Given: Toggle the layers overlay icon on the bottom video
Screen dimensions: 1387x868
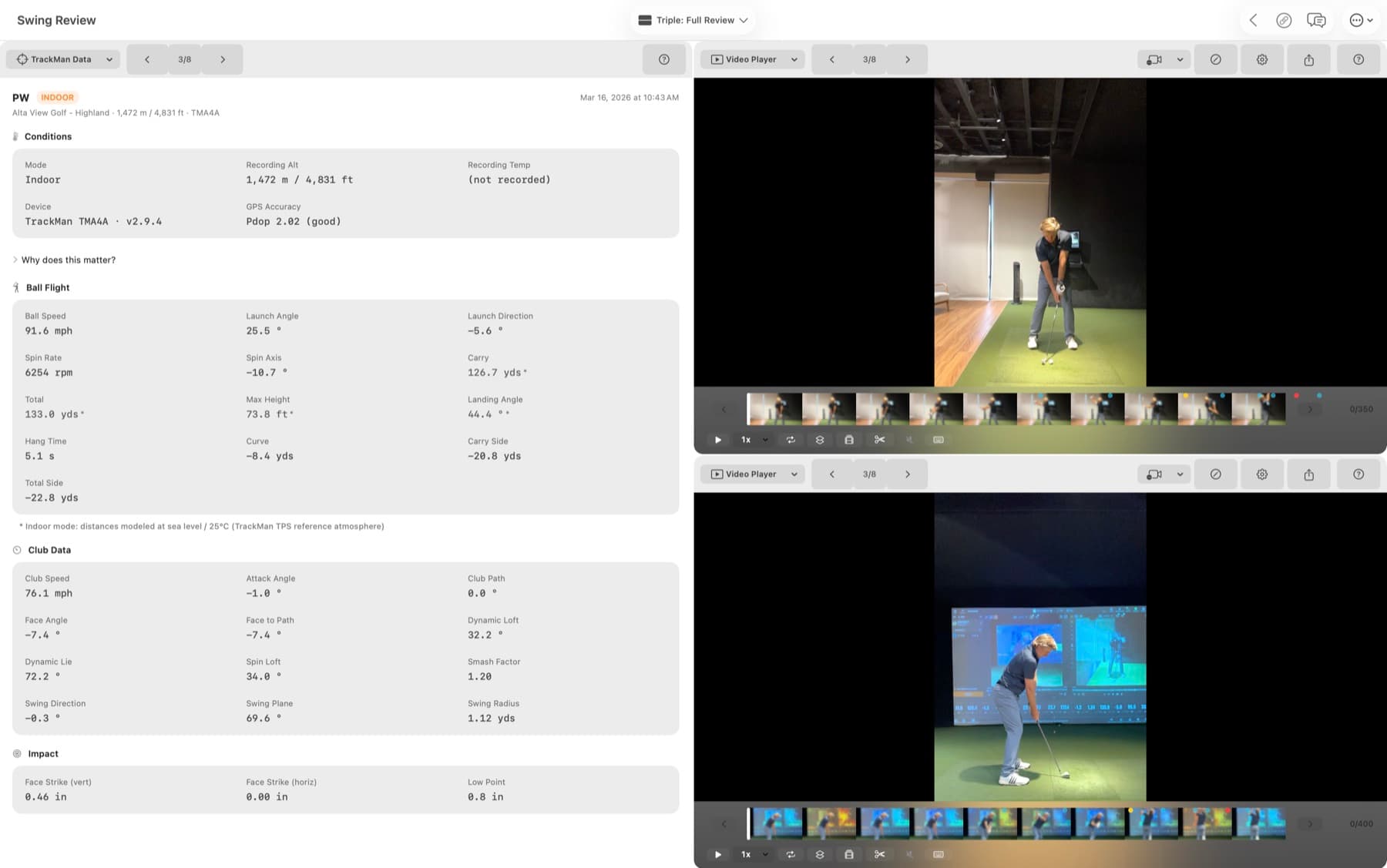Looking at the screenshot, I should [820, 854].
